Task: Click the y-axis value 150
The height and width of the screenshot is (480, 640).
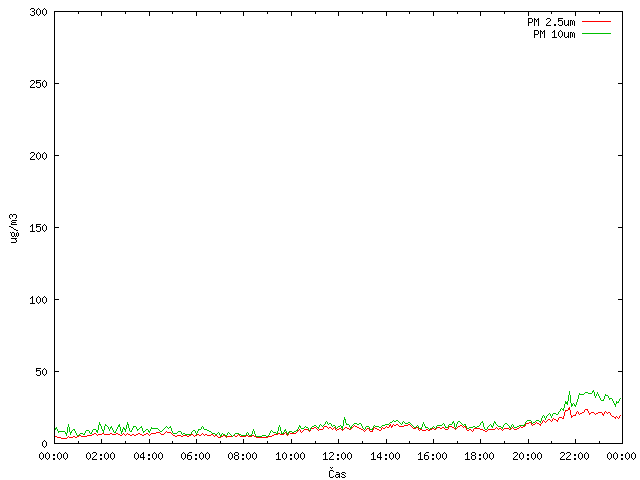Action: click(38, 228)
